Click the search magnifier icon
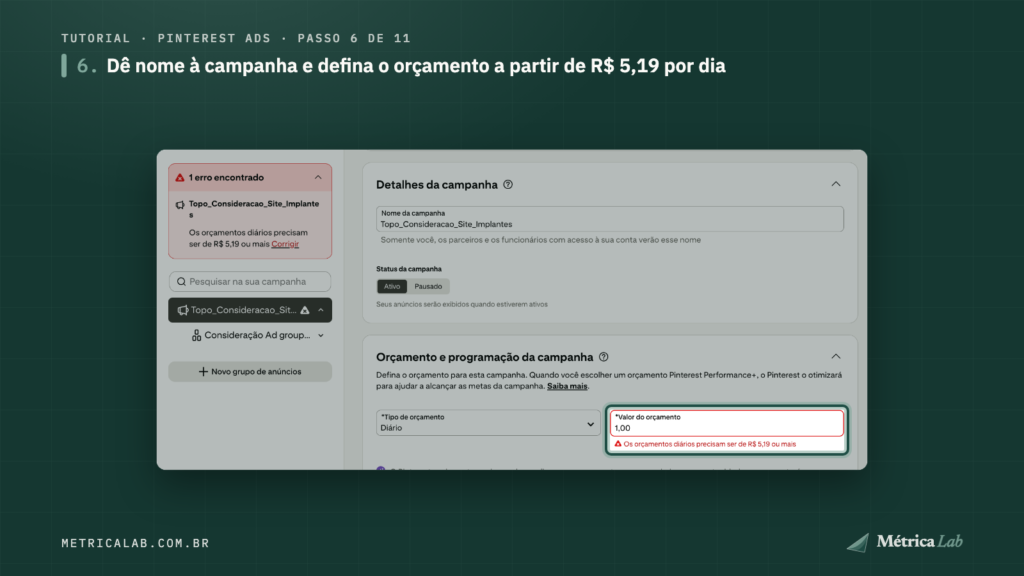Image resolution: width=1024 pixels, height=576 pixels. (x=181, y=281)
